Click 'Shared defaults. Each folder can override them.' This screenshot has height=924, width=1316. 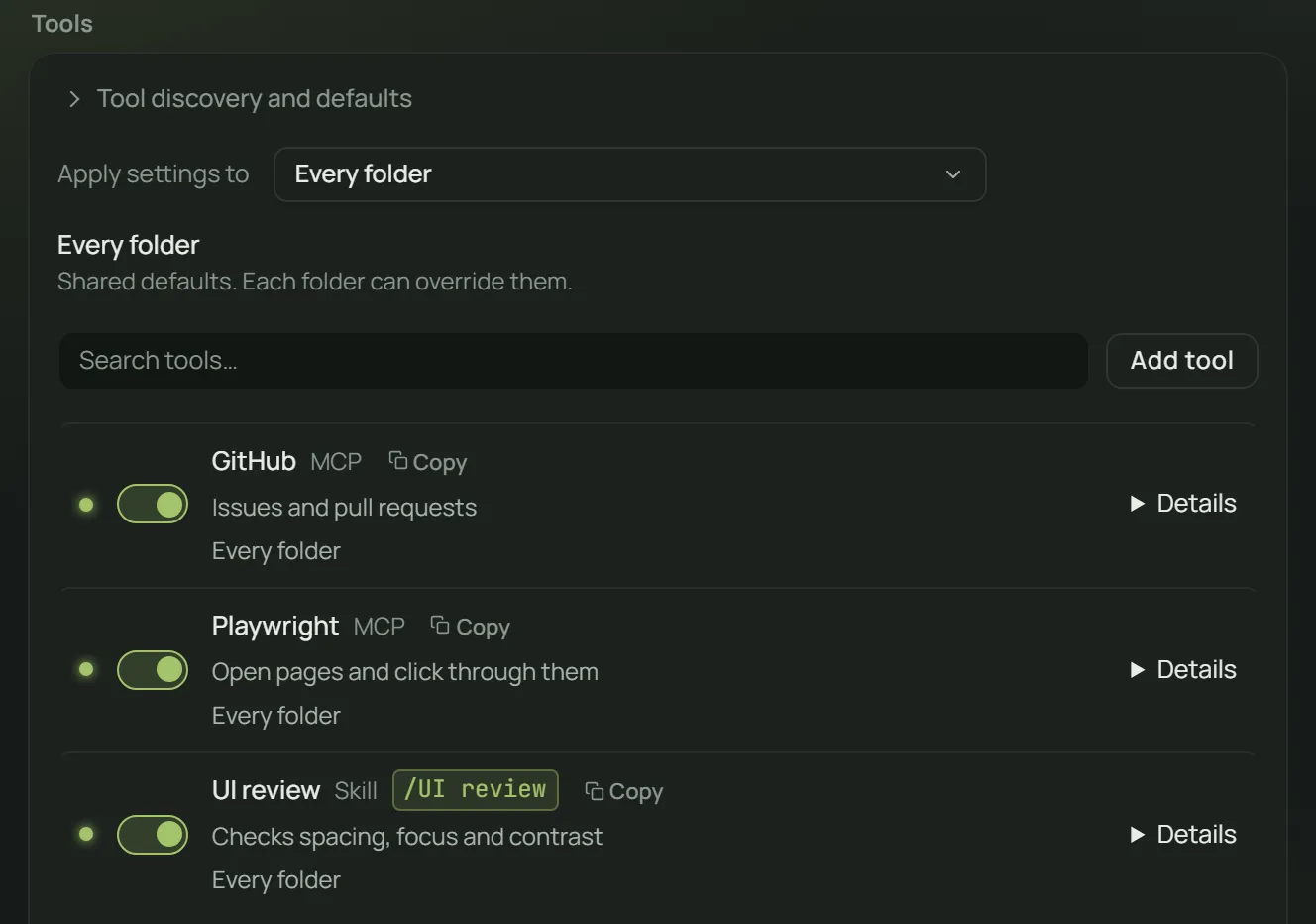315,281
